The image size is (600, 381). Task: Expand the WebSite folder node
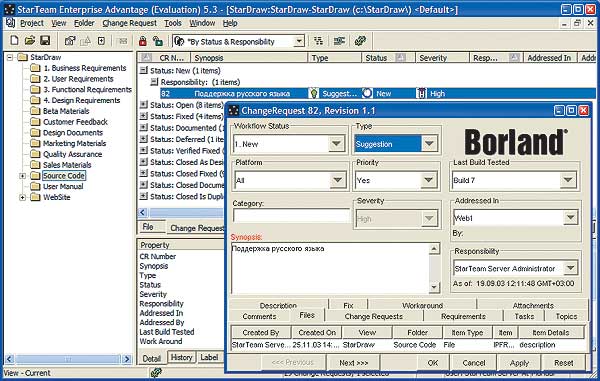pyautogui.click(x=22, y=197)
